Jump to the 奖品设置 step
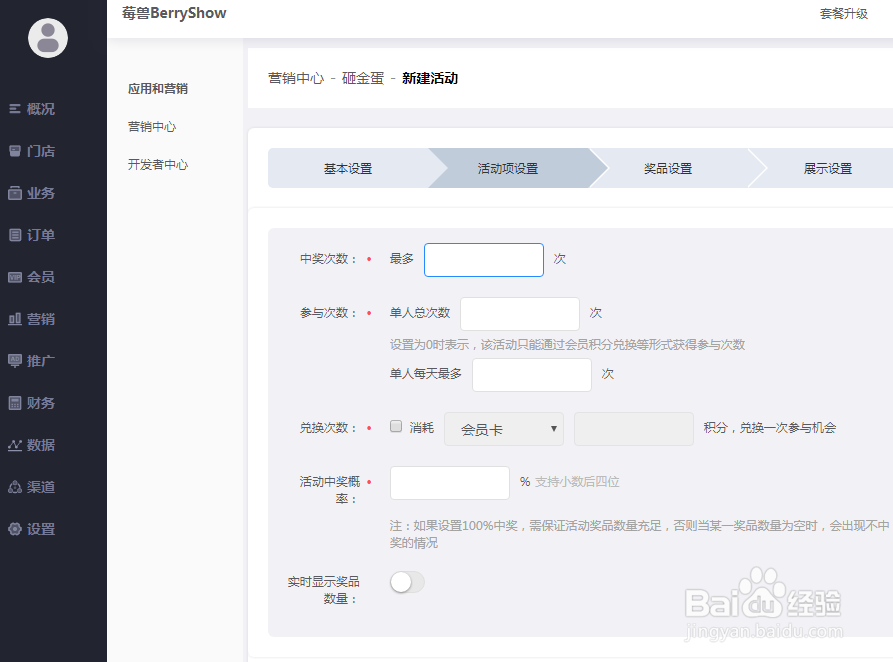 668,168
